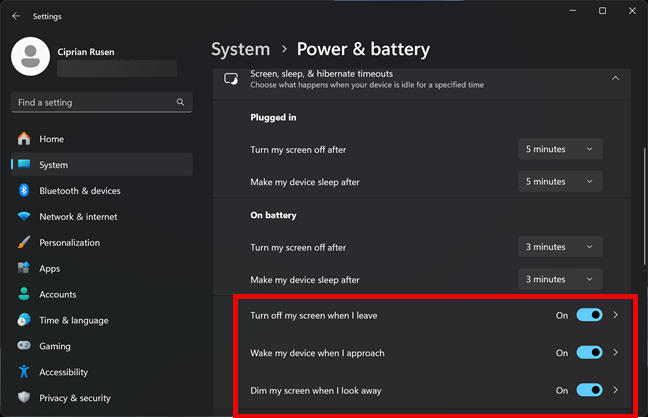The image size is (648, 418).
Task: Open details arrow for Wake my device
Action: click(x=615, y=353)
